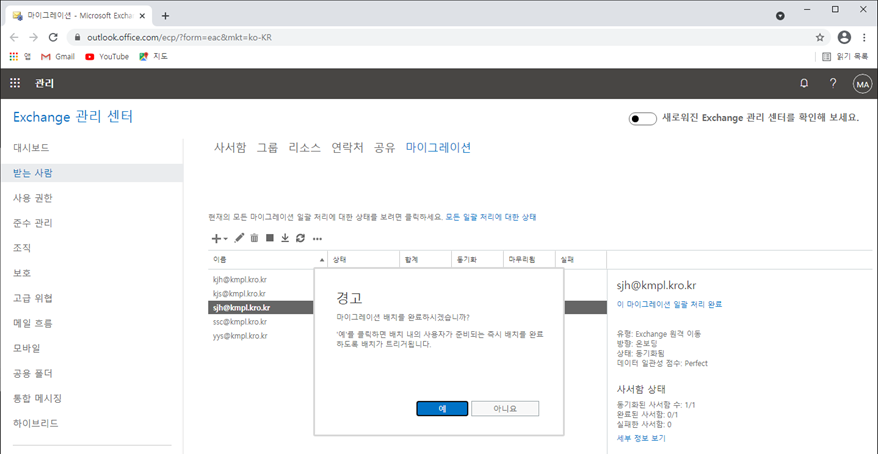Image resolution: width=878 pixels, height=454 pixels.
Task: Click browser forward arrow
Action: [34, 38]
